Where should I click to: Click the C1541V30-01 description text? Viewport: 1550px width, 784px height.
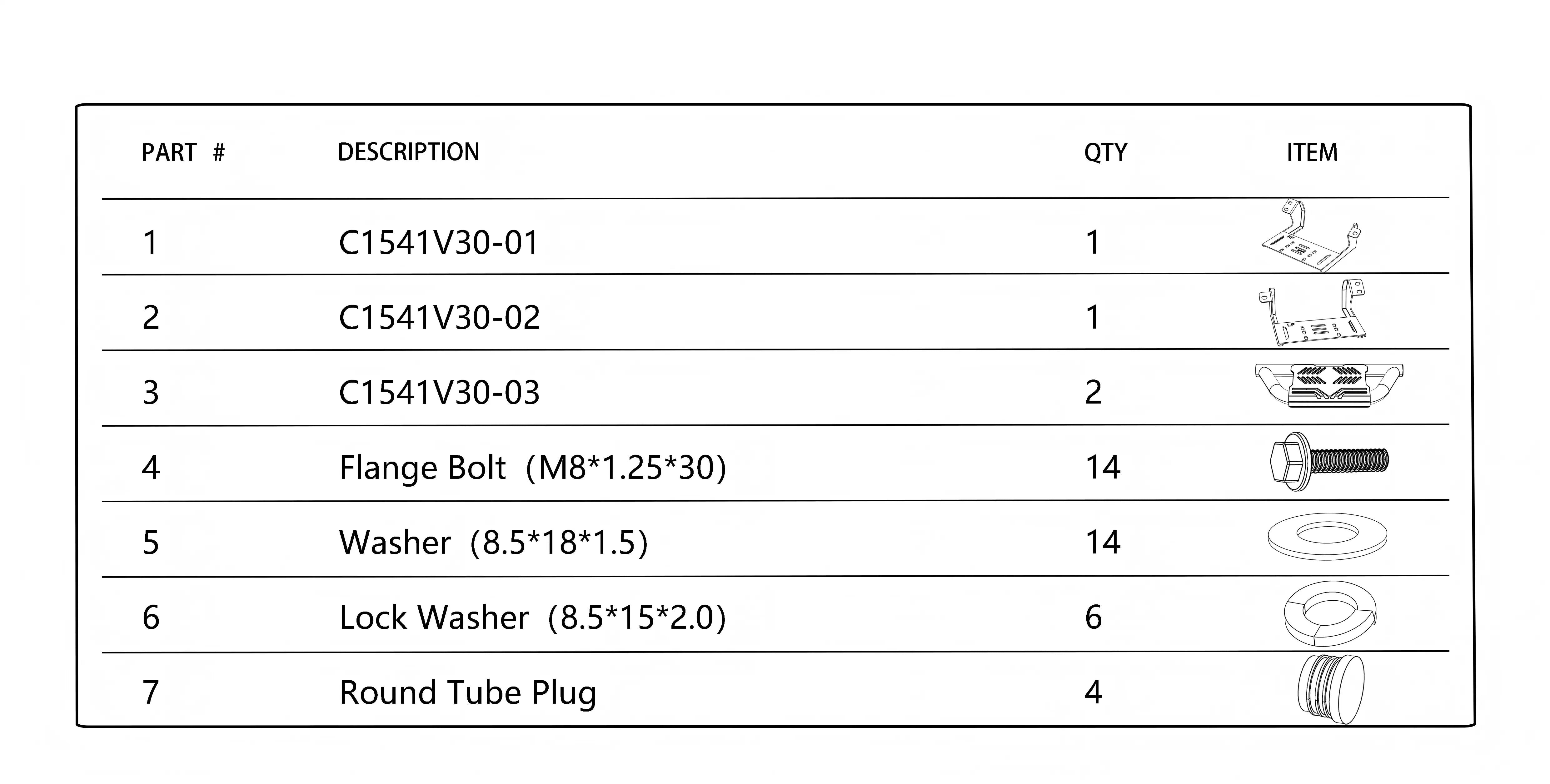coord(438,243)
